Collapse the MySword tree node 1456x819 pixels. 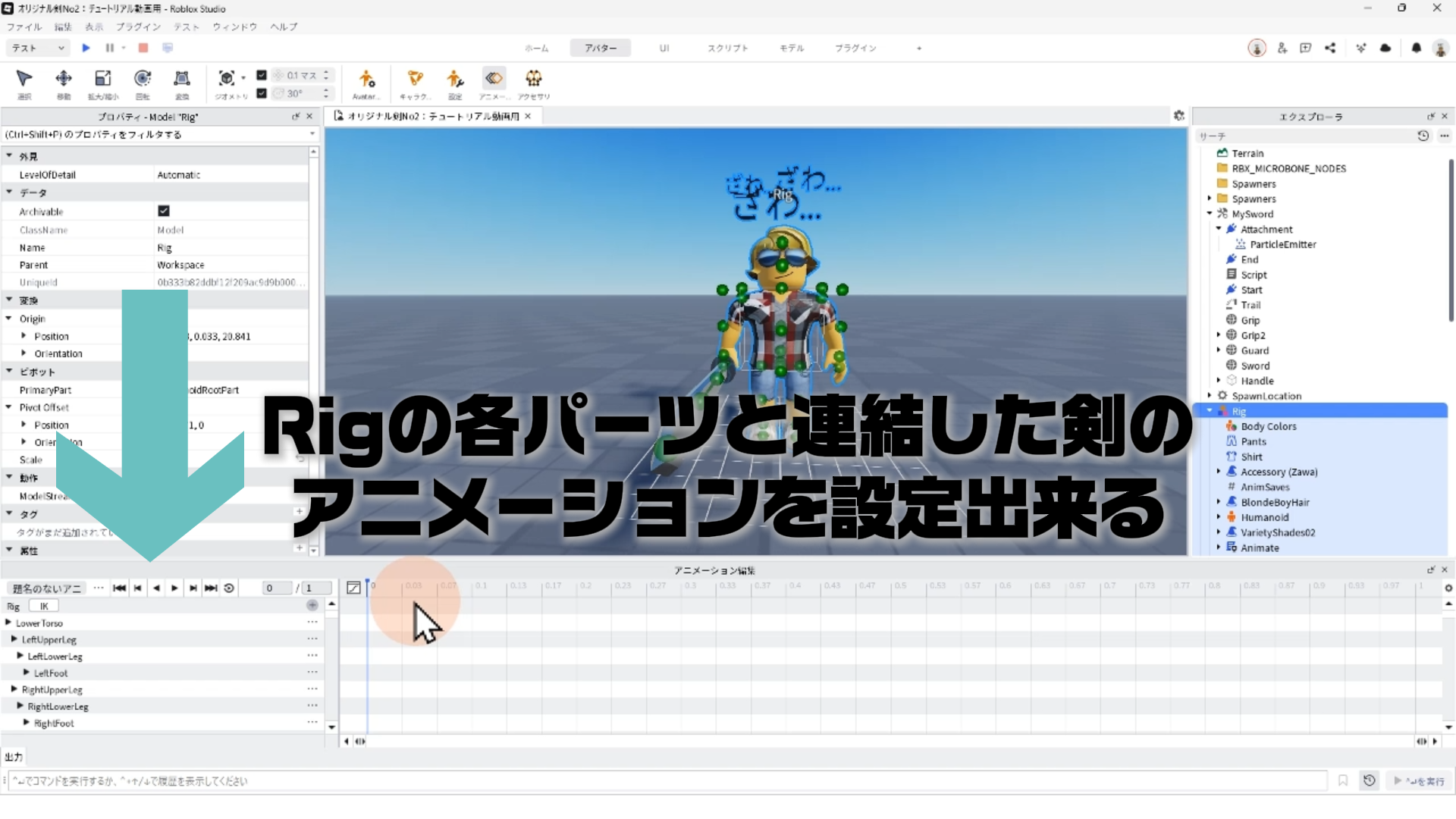point(1210,214)
